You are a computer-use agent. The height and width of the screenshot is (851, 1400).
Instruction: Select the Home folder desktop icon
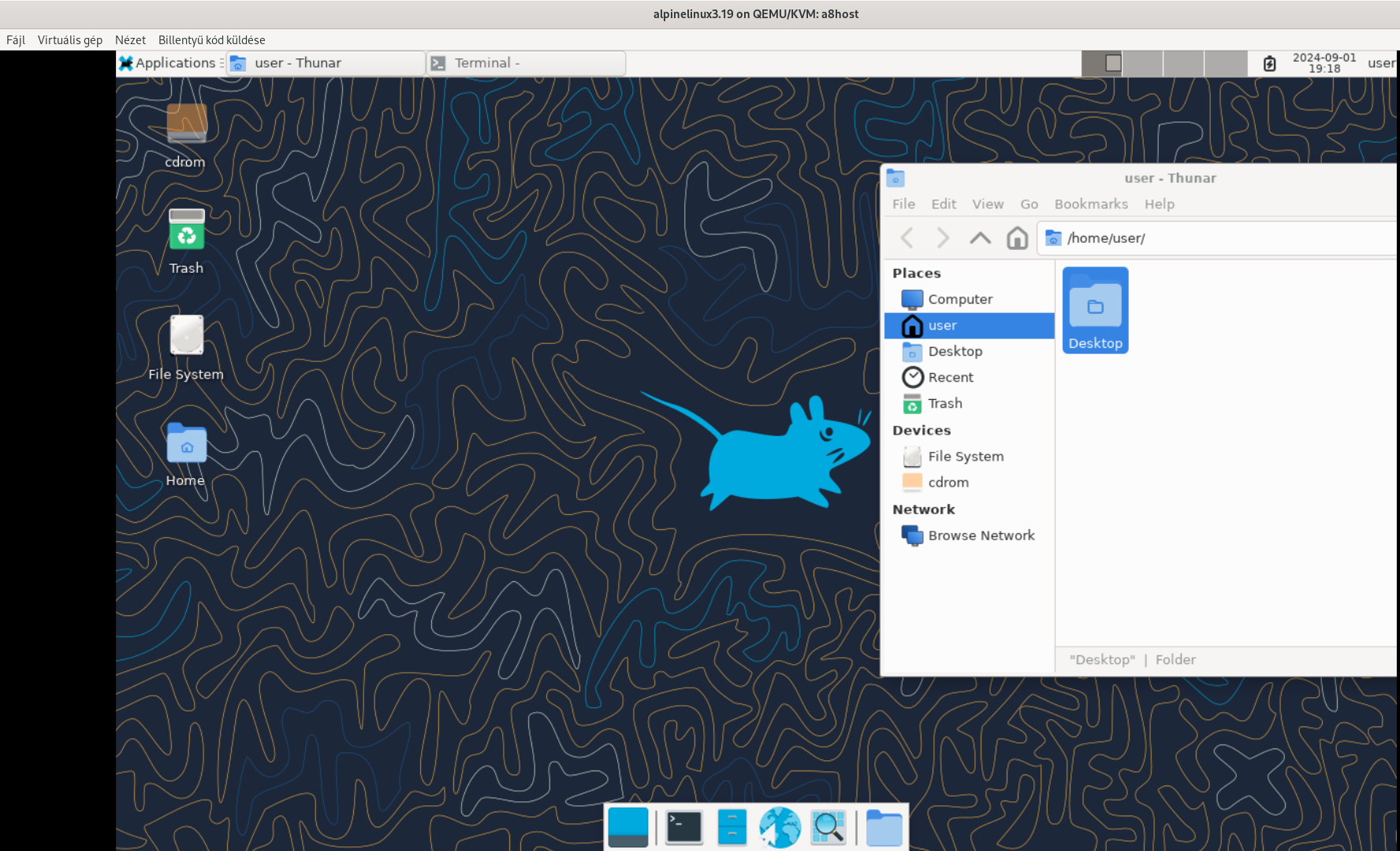186,454
